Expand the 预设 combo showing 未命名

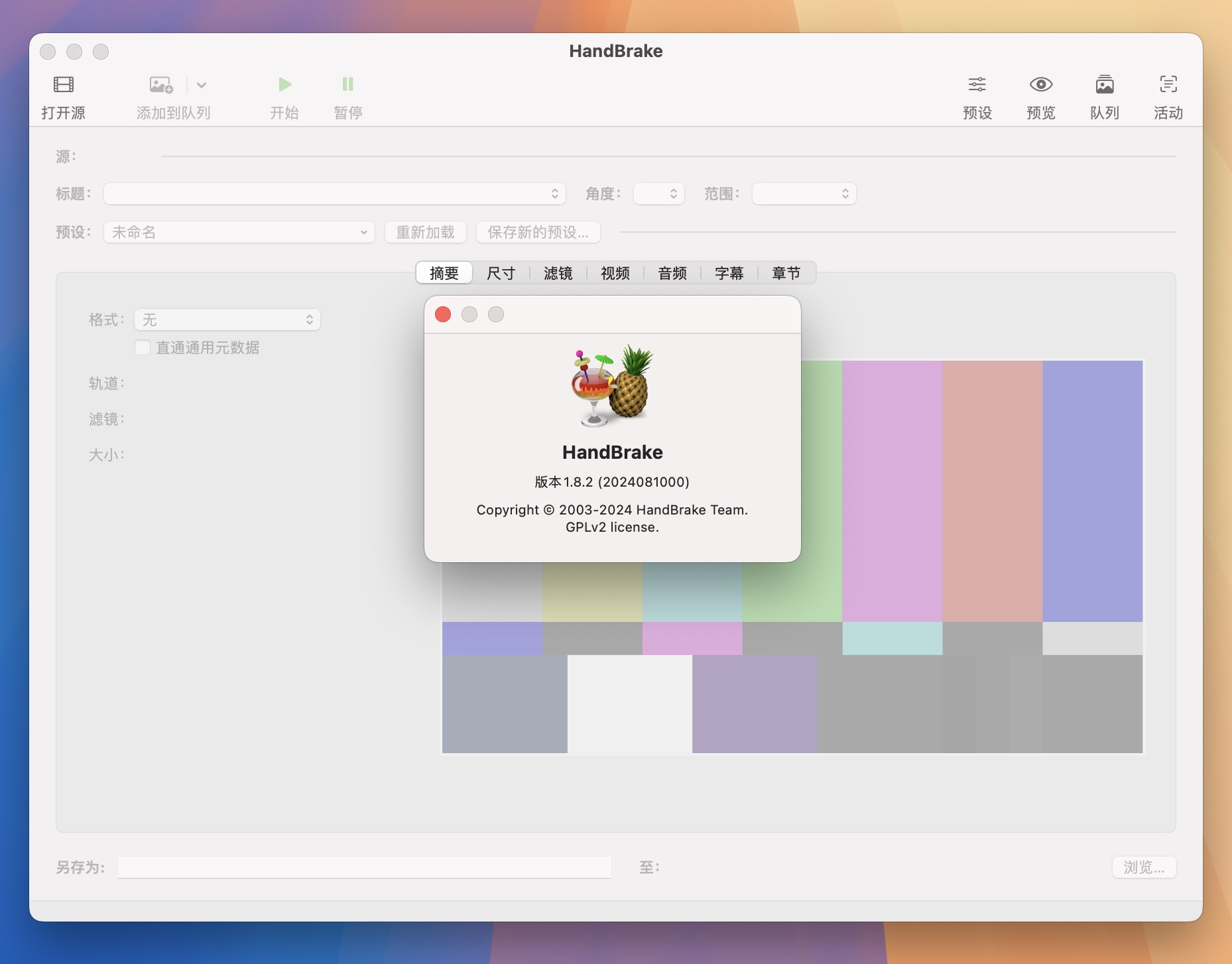(x=239, y=232)
